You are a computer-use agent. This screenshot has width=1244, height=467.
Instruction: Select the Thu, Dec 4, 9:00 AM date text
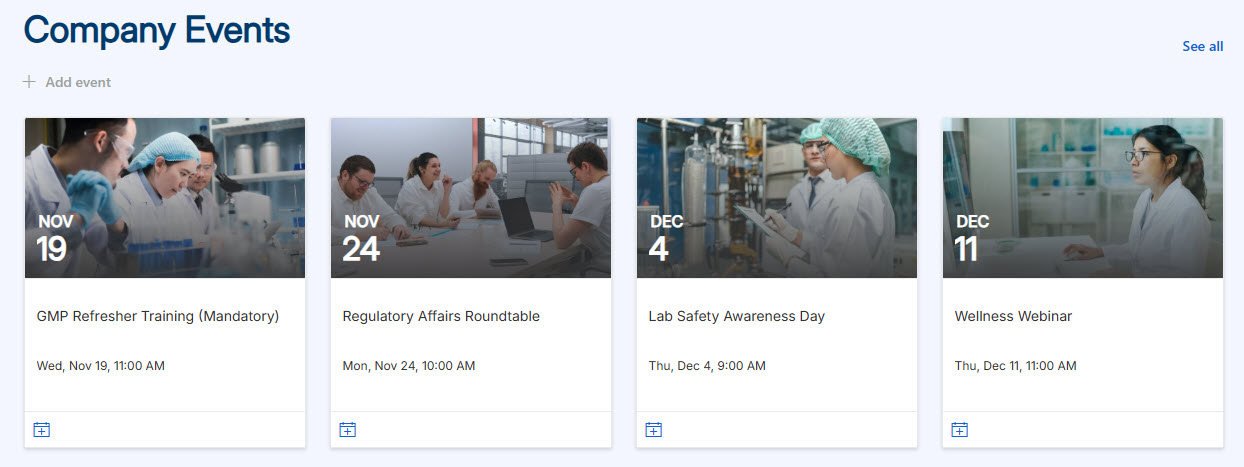tap(707, 366)
